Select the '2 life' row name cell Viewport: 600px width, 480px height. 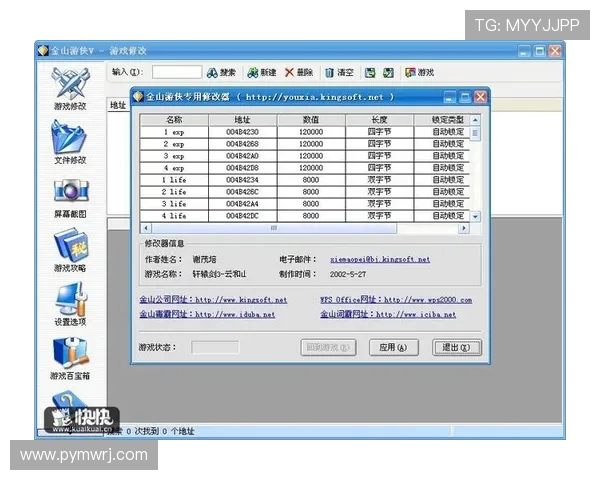(174, 192)
